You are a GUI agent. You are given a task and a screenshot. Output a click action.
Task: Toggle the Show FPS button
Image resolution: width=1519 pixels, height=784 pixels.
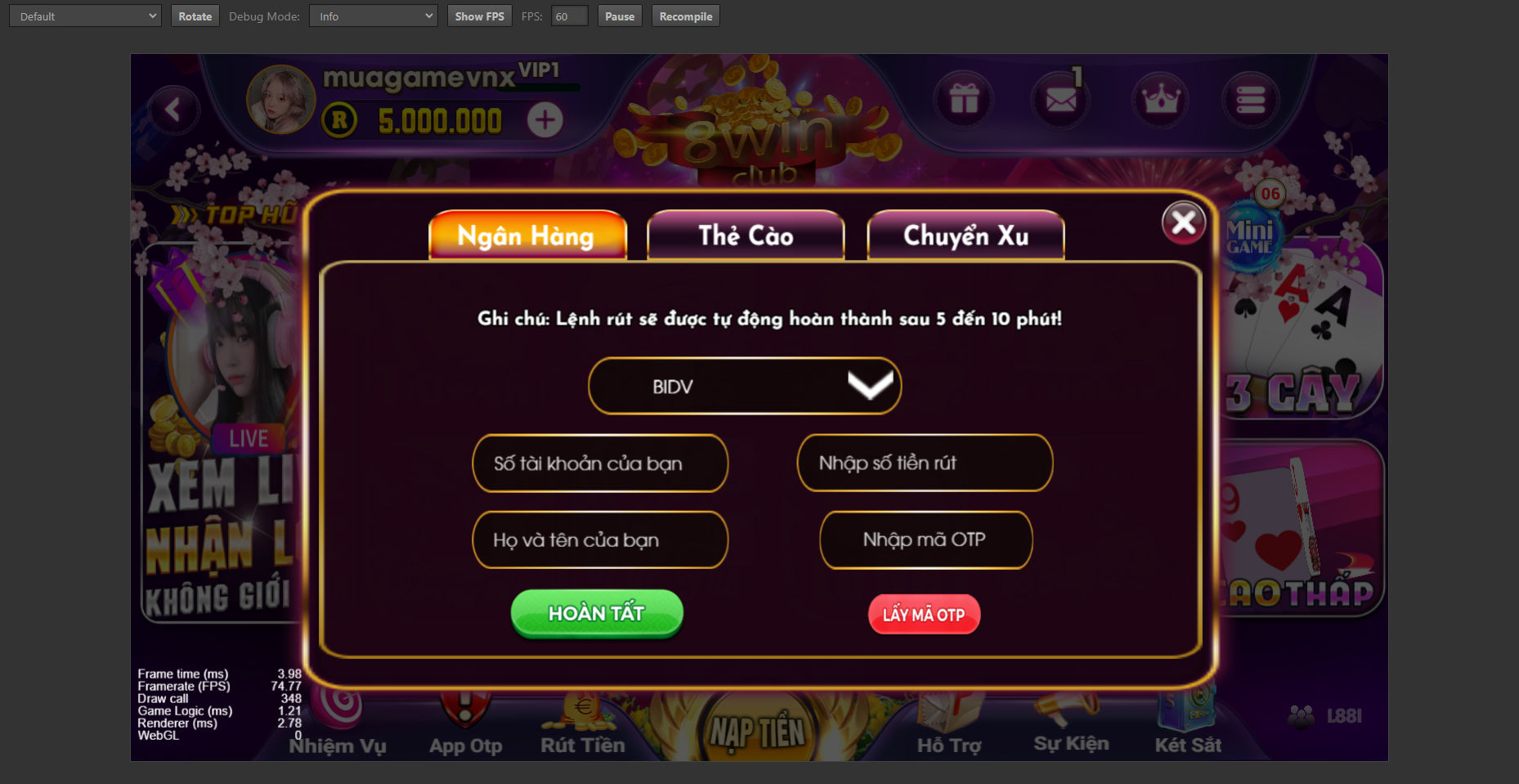click(x=479, y=16)
